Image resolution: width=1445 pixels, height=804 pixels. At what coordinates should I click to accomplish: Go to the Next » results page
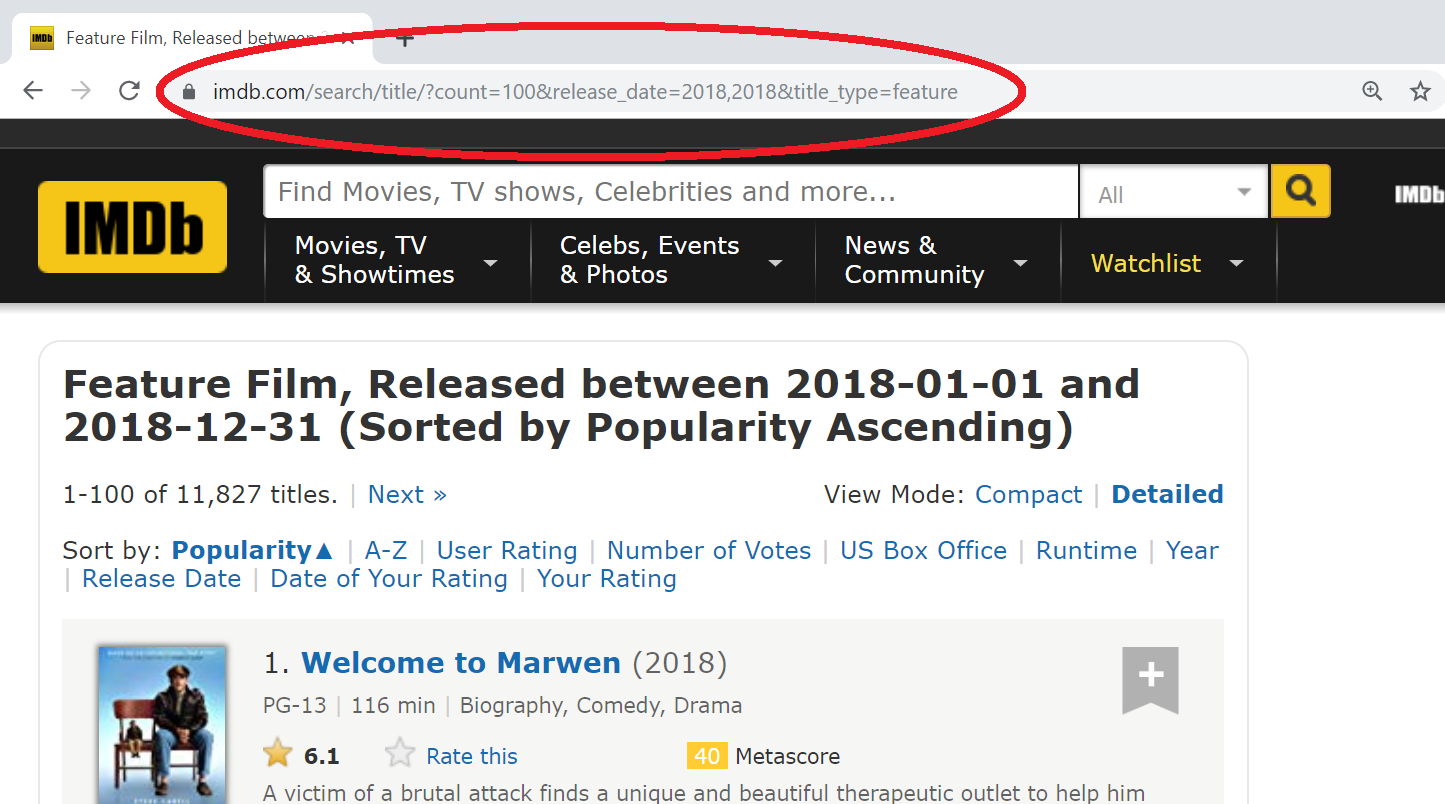pyautogui.click(x=407, y=494)
